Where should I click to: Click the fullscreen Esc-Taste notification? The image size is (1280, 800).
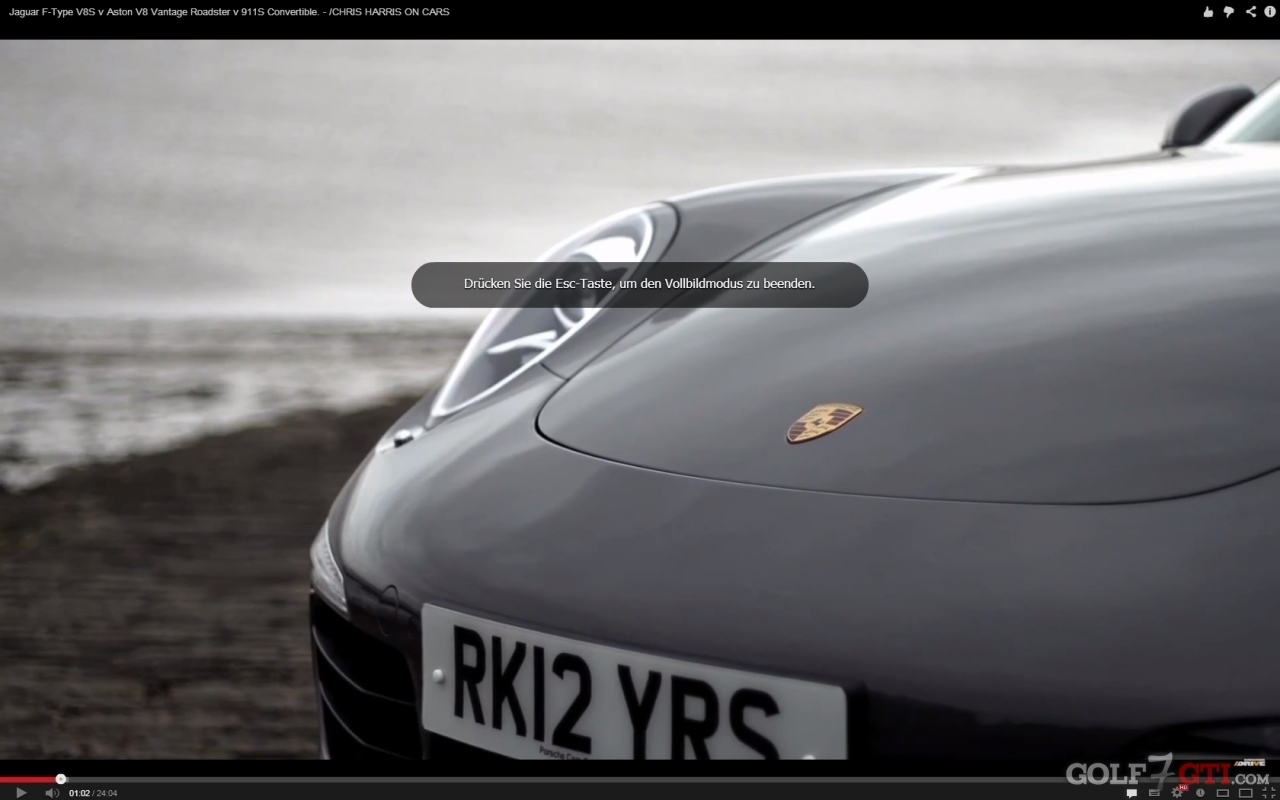639,284
